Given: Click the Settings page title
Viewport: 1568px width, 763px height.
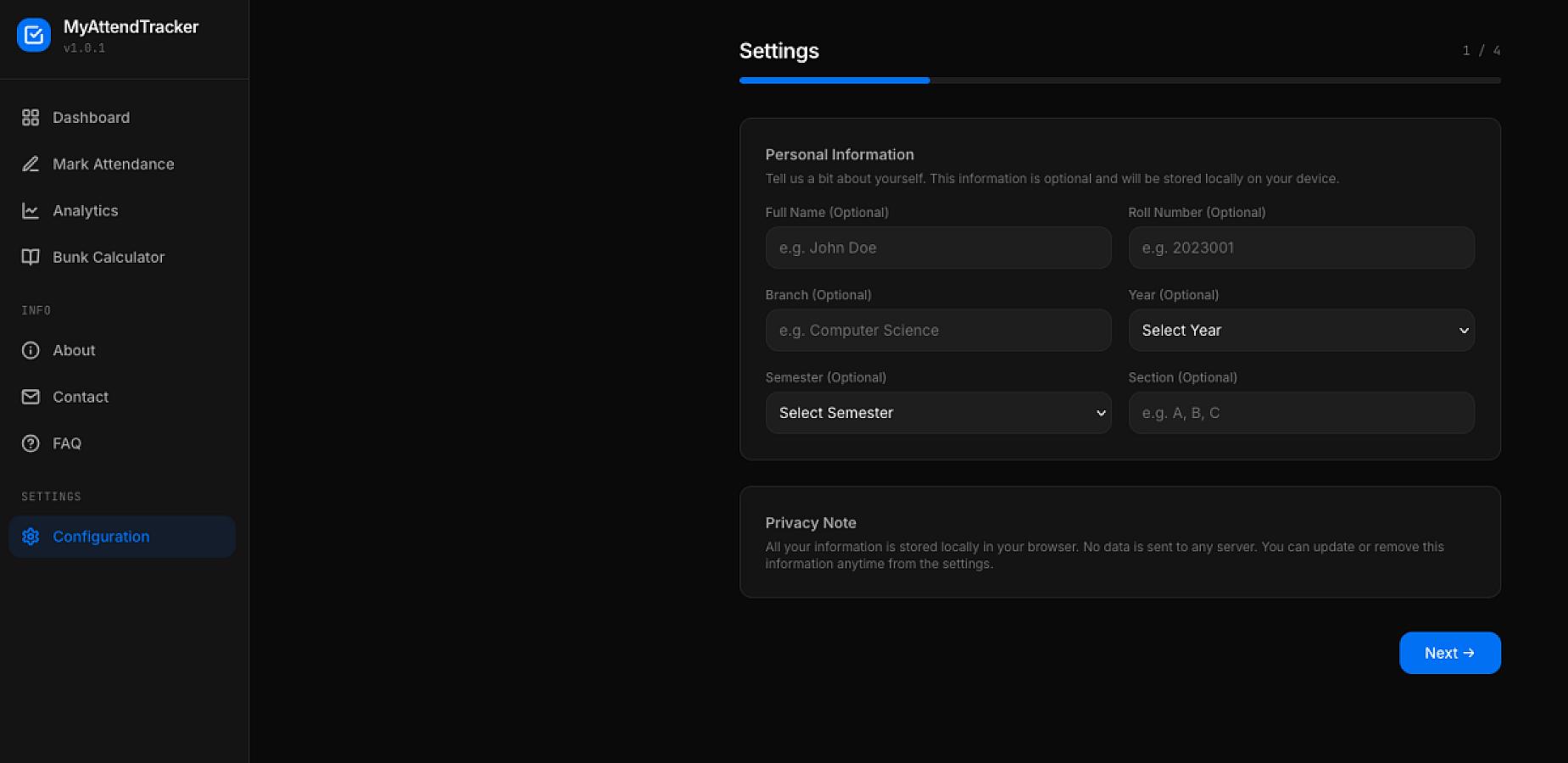Looking at the screenshot, I should click(778, 51).
